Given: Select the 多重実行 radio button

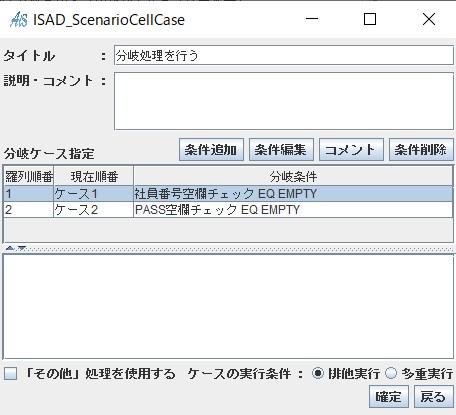Looking at the screenshot, I should click(391, 373).
